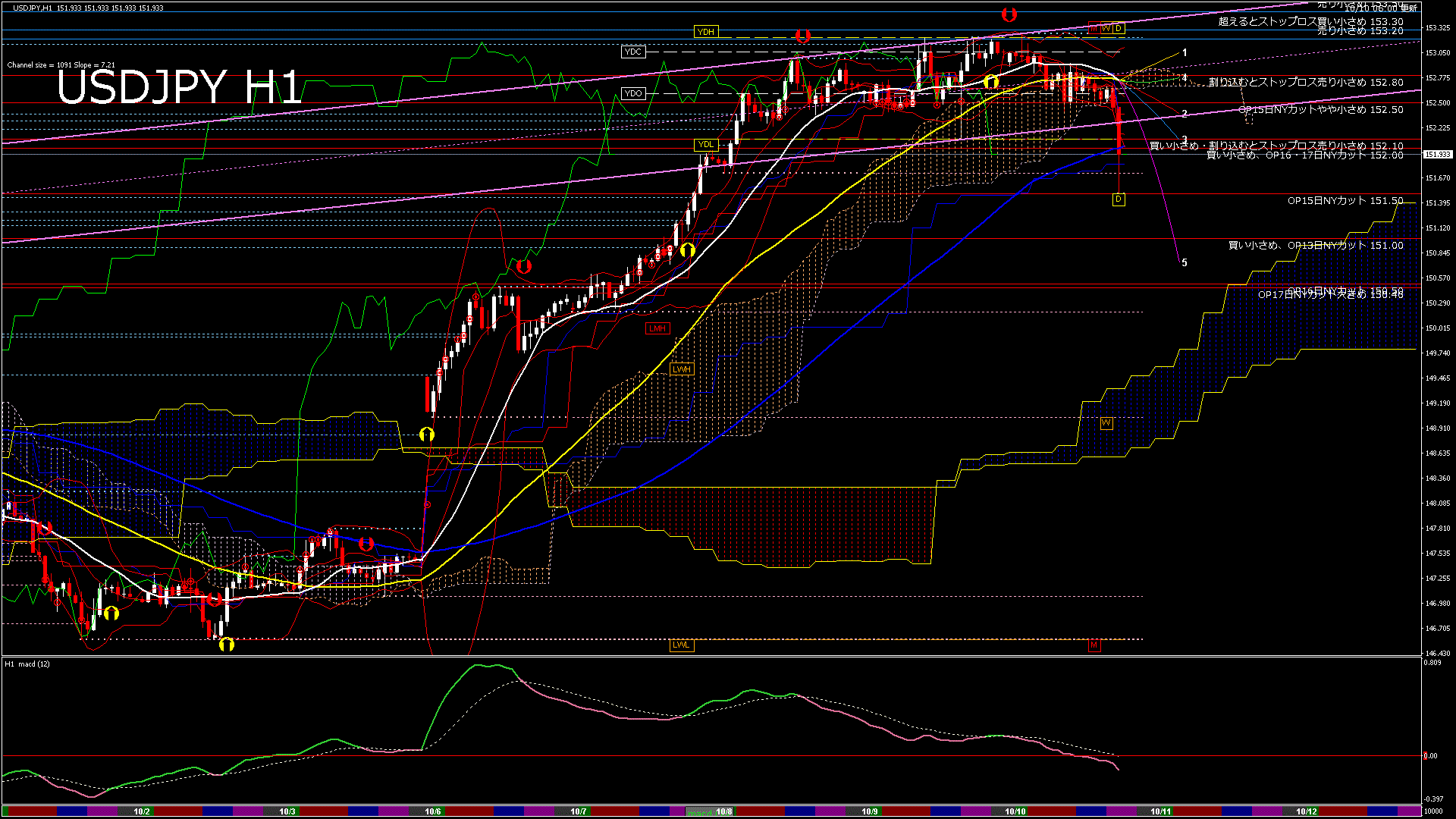This screenshot has width=1456, height=819.
Task: Click the YDH yesterday-high label
Action: coord(705,32)
